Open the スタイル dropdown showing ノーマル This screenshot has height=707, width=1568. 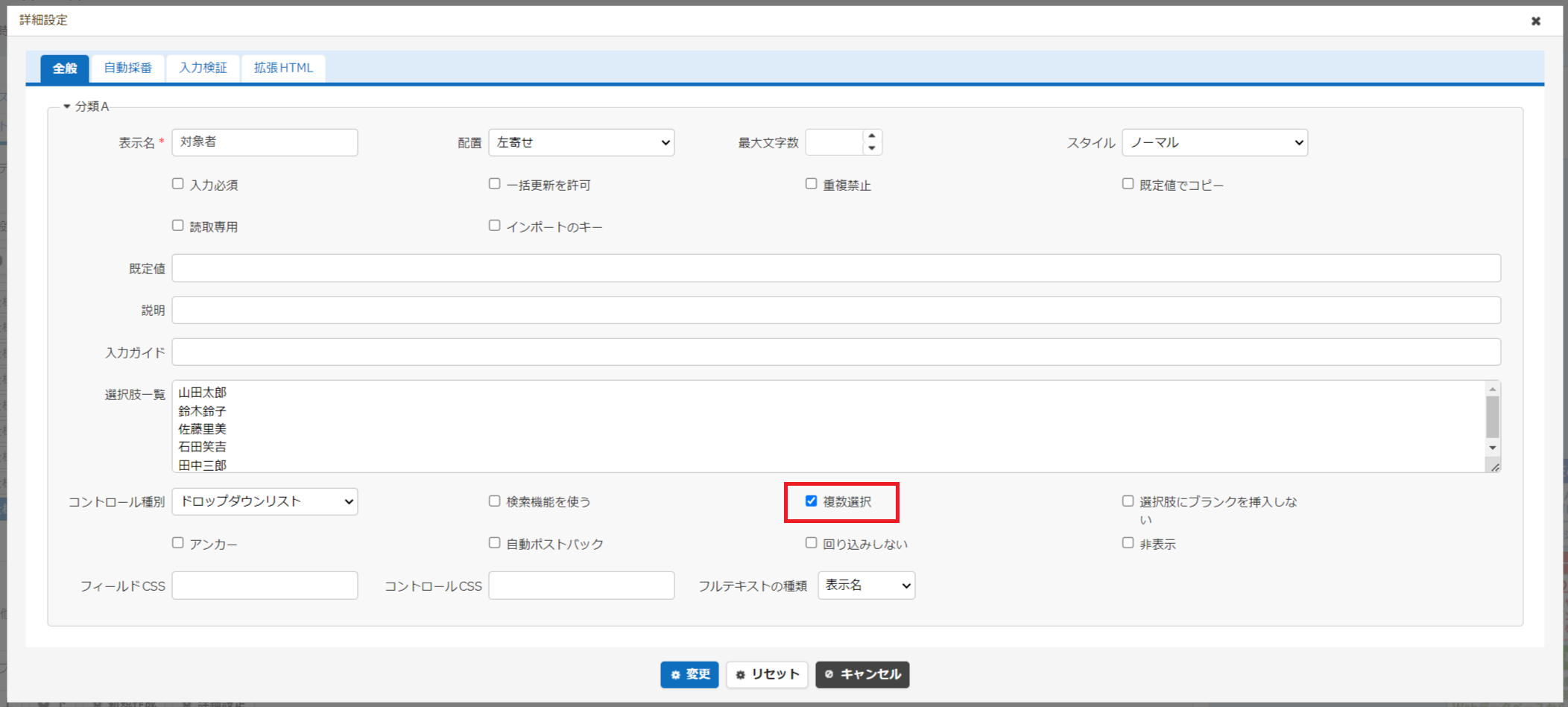pos(1215,142)
